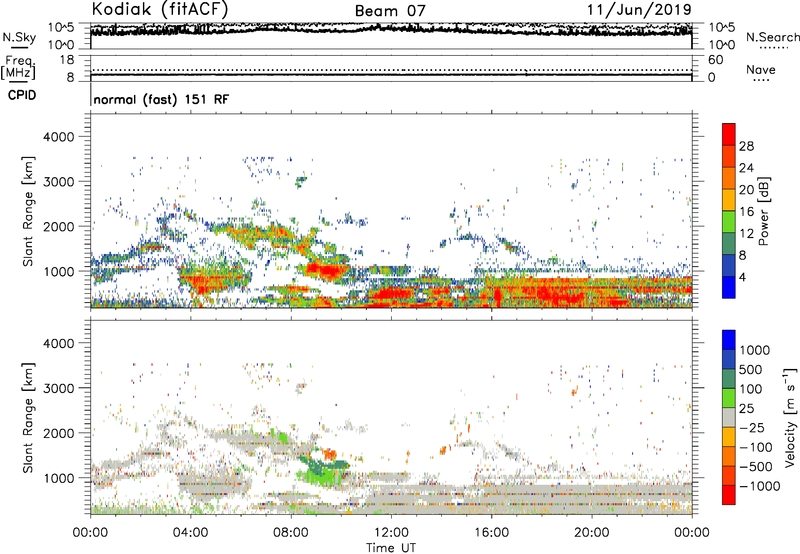Click the "08:00" time axis label

(291, 533)
